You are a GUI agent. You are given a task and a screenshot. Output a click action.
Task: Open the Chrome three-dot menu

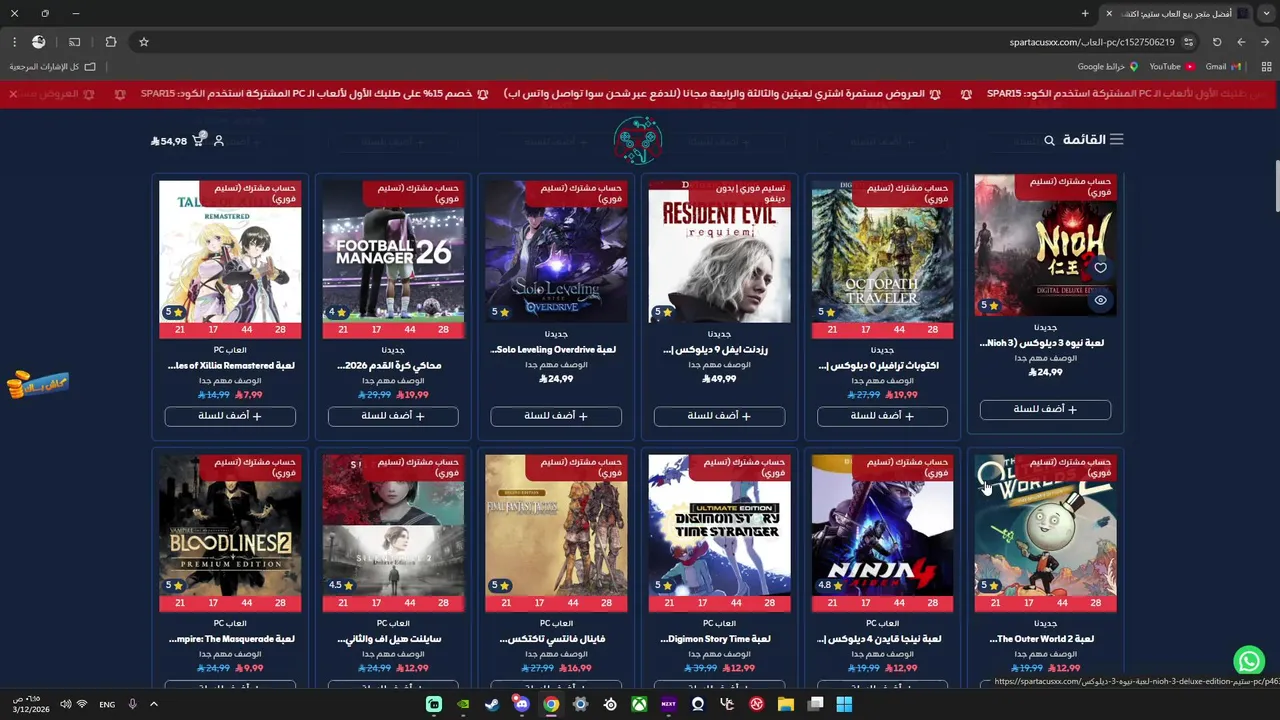(x=14, y=42)
